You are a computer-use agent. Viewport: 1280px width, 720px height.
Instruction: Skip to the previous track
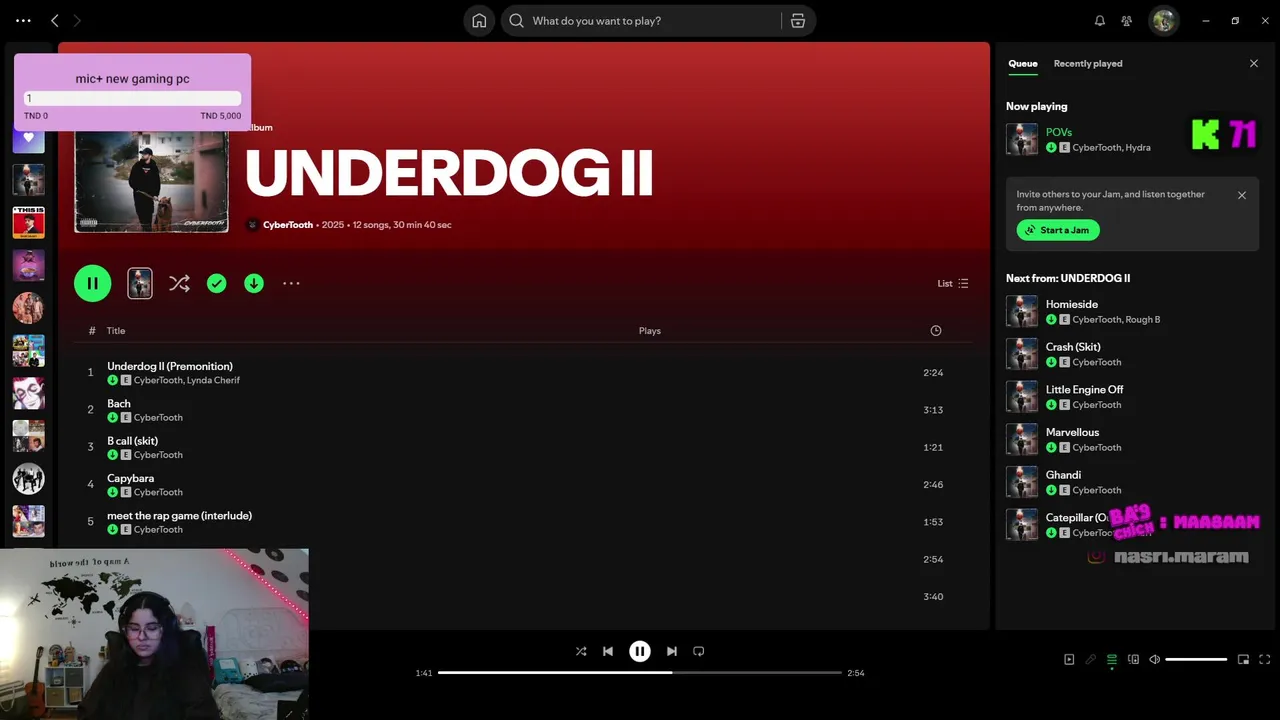coord(608,651)
